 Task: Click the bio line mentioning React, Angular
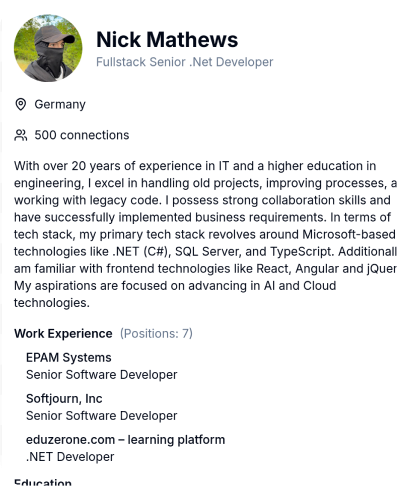[x=205, y=269]
